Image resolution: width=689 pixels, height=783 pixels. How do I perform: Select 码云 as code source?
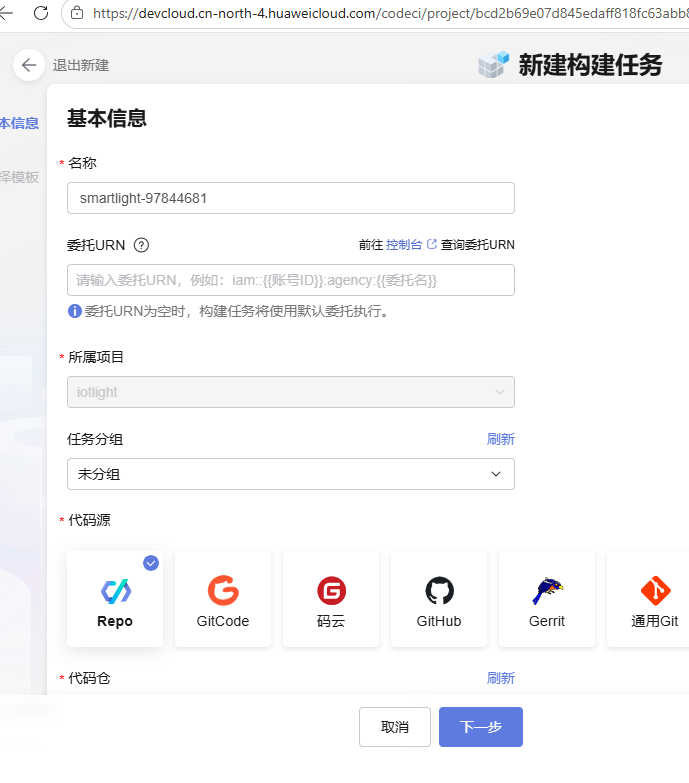(331, 599)
